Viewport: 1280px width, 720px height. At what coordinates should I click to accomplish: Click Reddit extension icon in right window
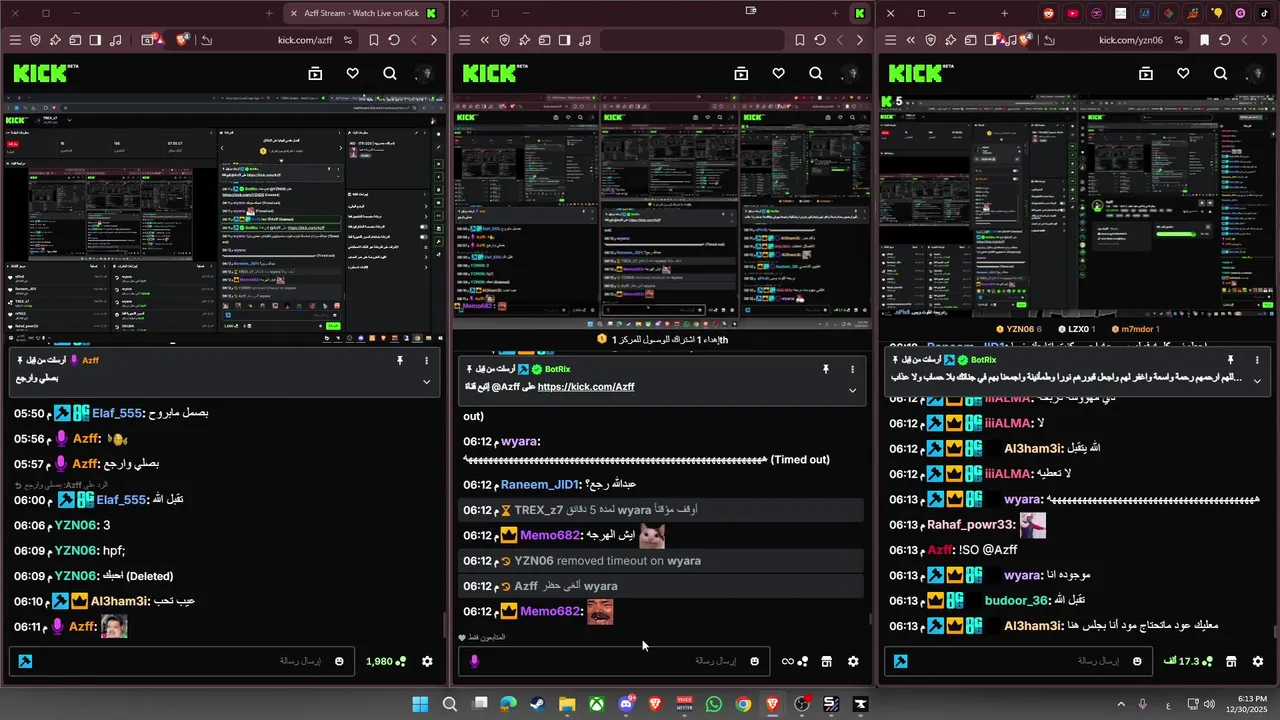pyautogui.click(x=1048, y=13)
